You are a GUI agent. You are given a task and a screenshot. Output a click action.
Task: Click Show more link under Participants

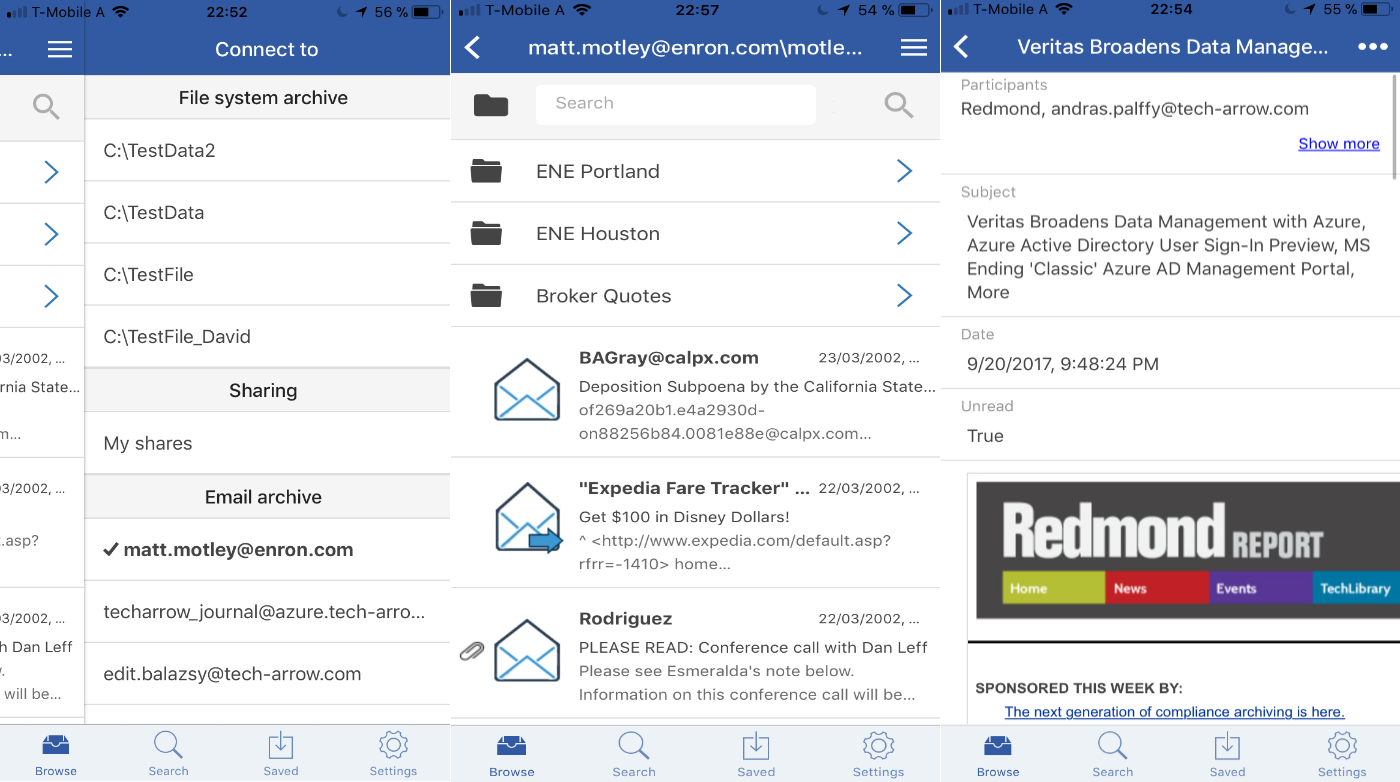[x=1338, y=144]
